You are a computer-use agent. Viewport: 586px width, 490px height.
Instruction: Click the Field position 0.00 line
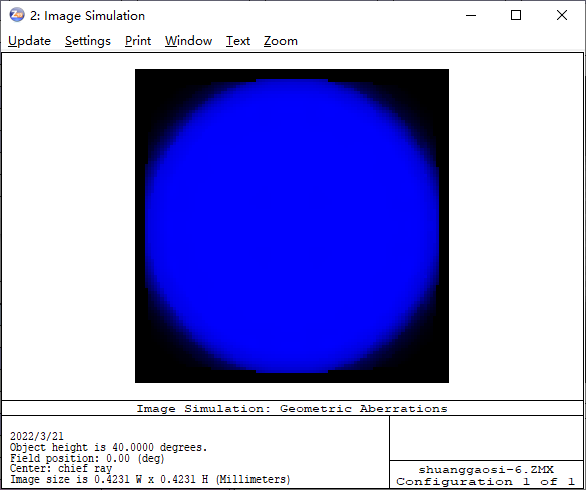(x=87, y=458)
